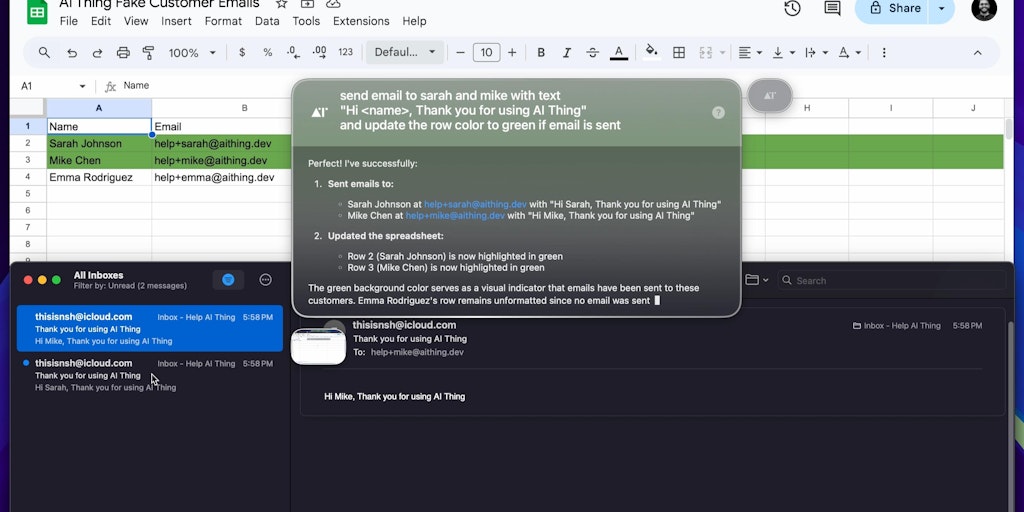The image size is (1024, 512).
Task: Click the AI Thing logo in prompt
Action: [319, 112]
